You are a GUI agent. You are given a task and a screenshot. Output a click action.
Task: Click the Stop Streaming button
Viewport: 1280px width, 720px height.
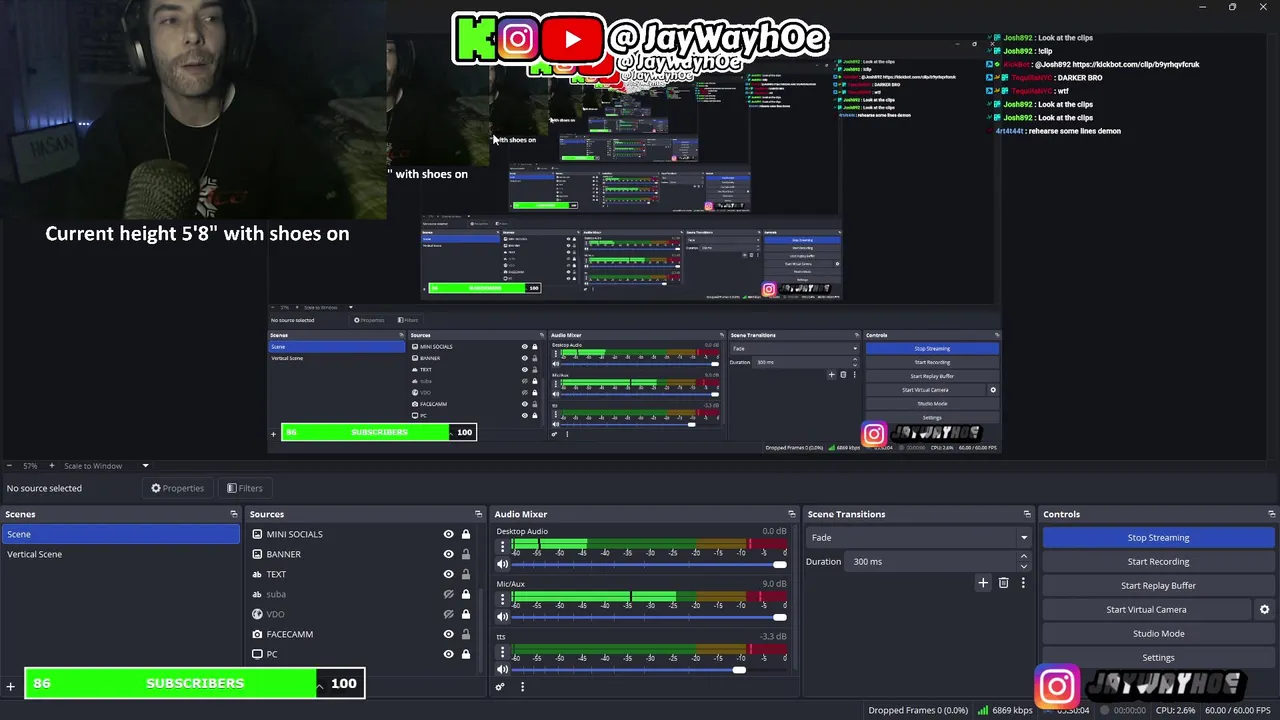point(1158,537)
